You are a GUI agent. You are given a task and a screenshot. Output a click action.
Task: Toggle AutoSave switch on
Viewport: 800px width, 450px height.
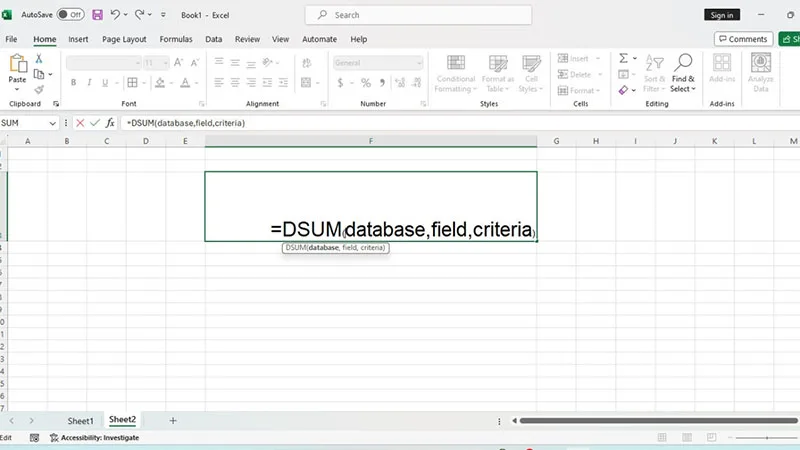tap(70, 15)
